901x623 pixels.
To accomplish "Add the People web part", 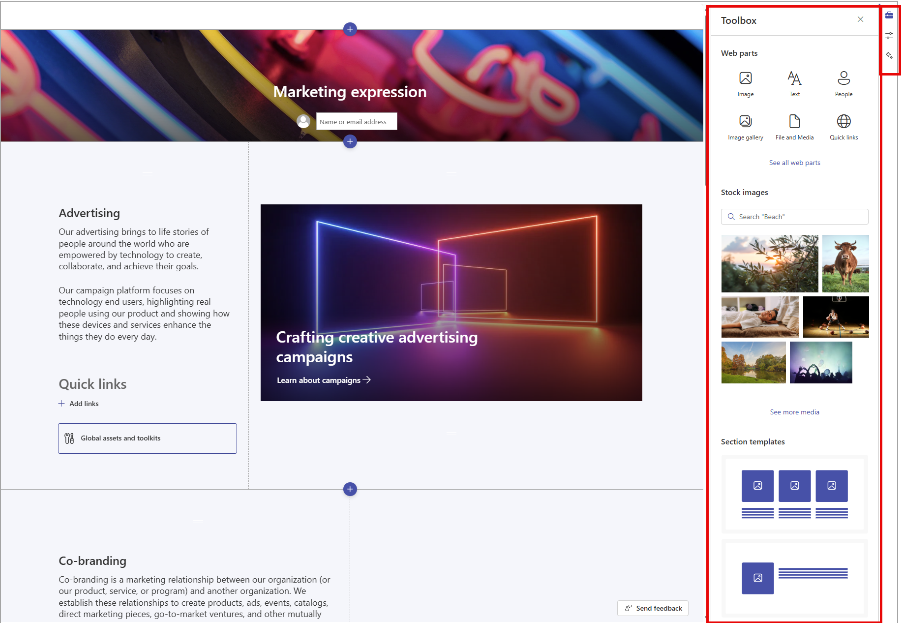I will pyautogui.click(x=844, y=82).
